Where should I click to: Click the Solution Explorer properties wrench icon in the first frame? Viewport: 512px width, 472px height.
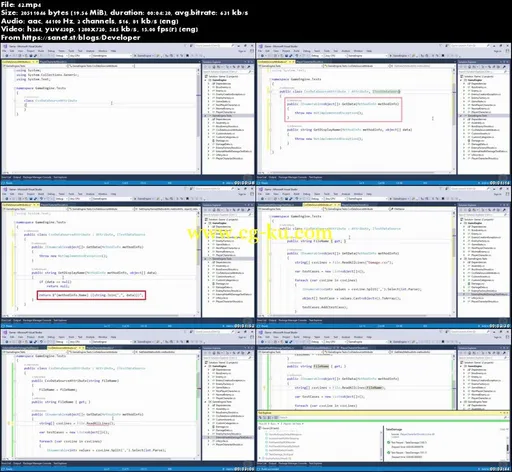248,67
